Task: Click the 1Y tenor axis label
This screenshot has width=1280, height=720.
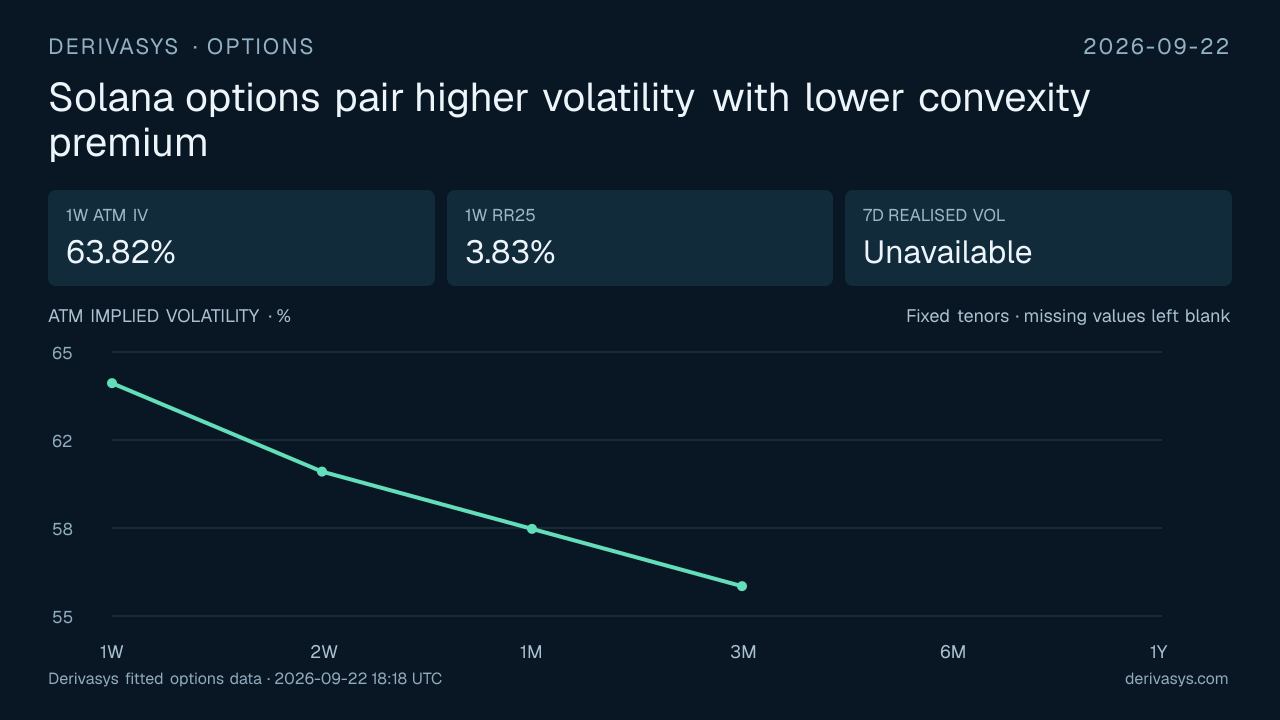Action: [1158, 652]
